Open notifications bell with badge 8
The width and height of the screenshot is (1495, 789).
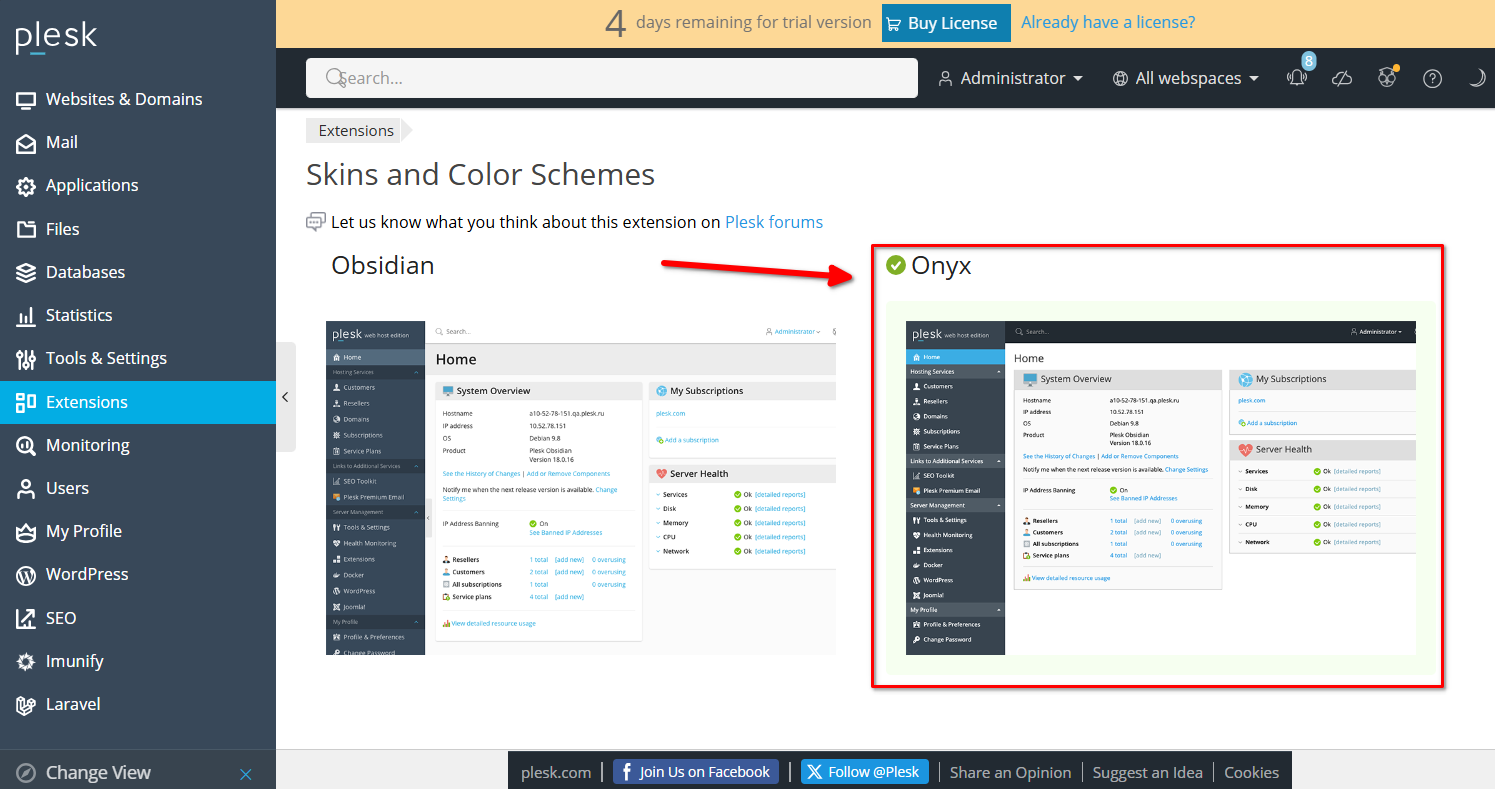(x=1298, y=77)
